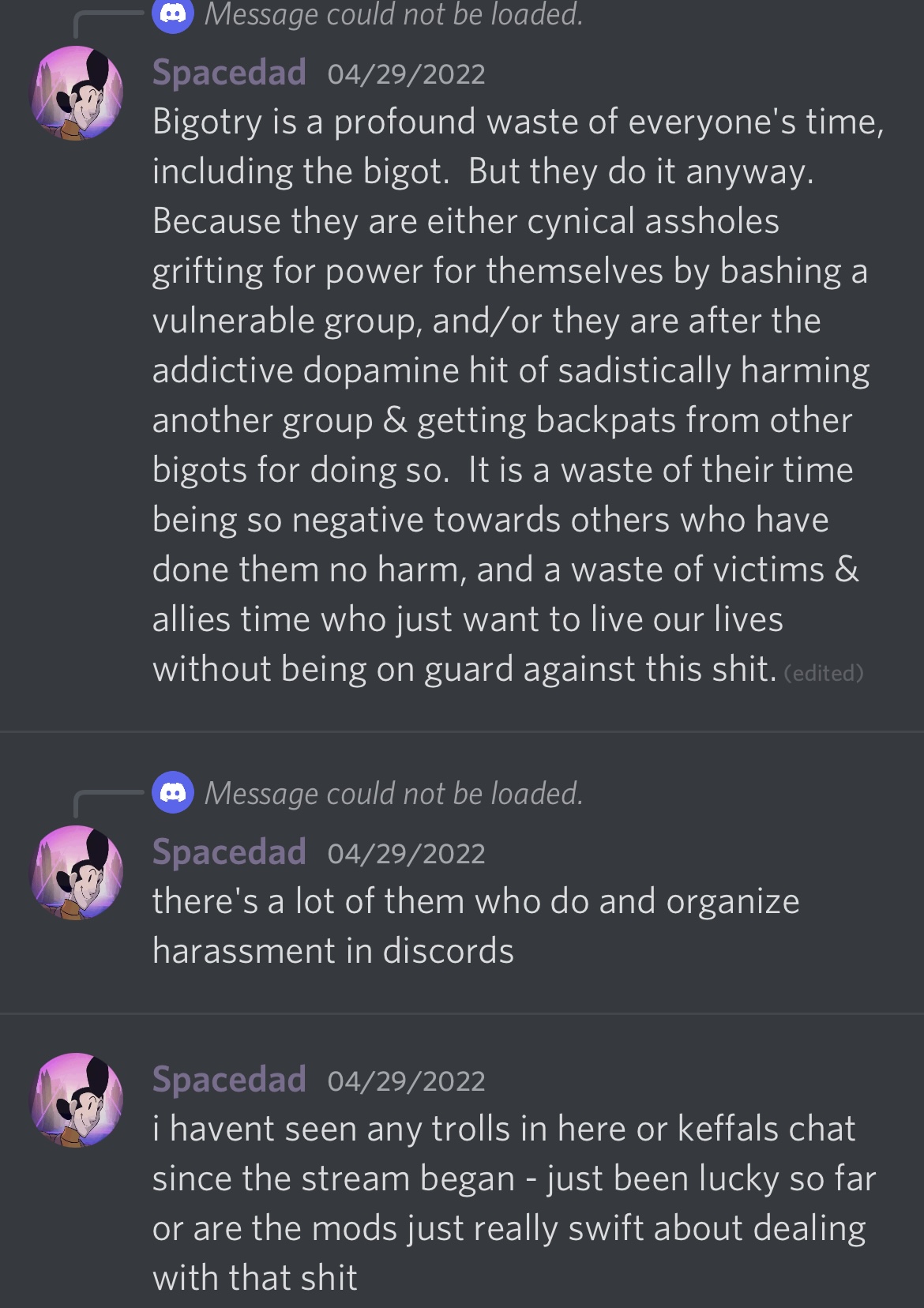Viewport: 924px width, 1308px height.
Task: Select the Spacedad username on the Bigotry message
Action: pyautogui.click(x=229, y=73)
